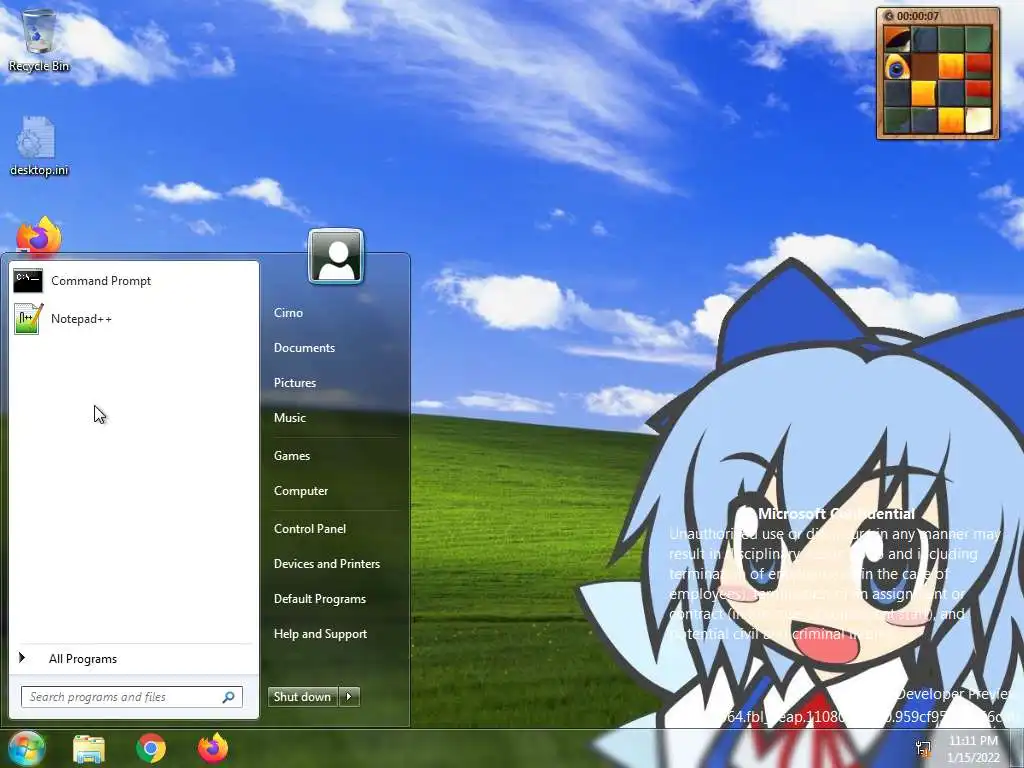The height and width of the screenshot is (768, 1024).
Task: Open Control Panel
Action: pos(310,529)
